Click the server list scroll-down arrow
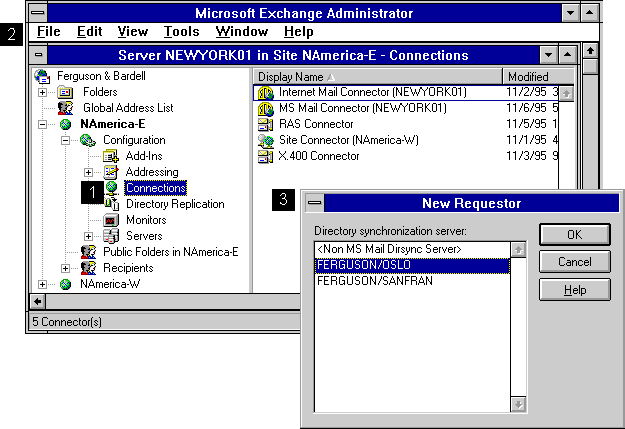Viewport: 625px width, 429px height. (518, 405)
